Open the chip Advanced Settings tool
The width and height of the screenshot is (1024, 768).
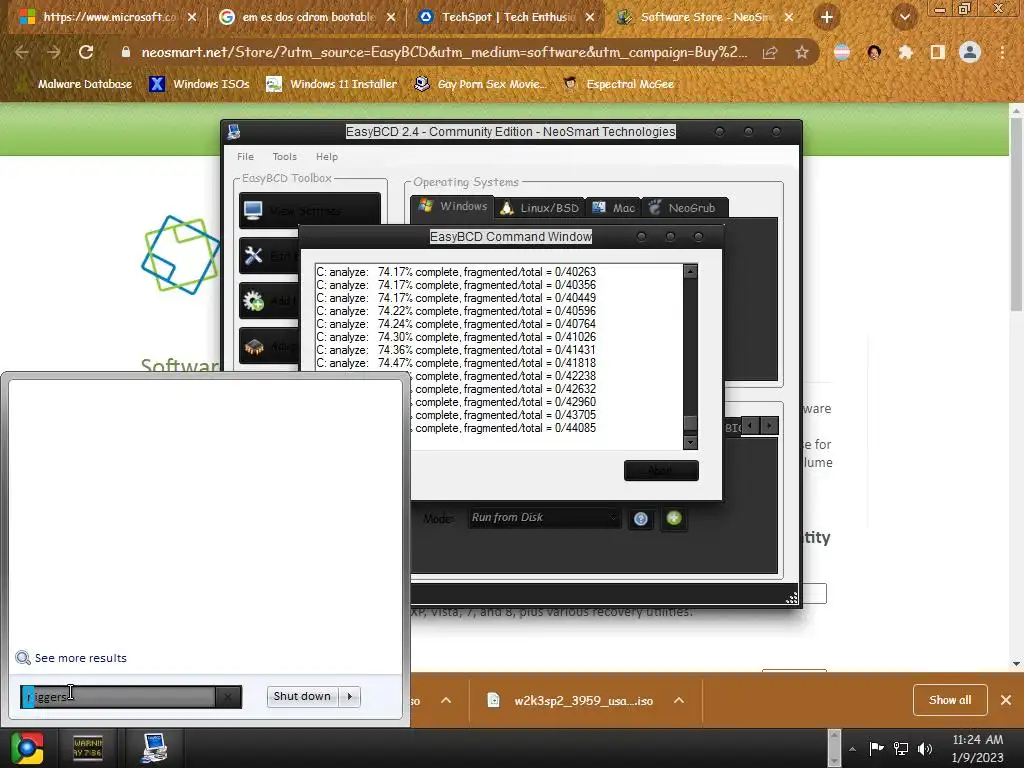270,345
